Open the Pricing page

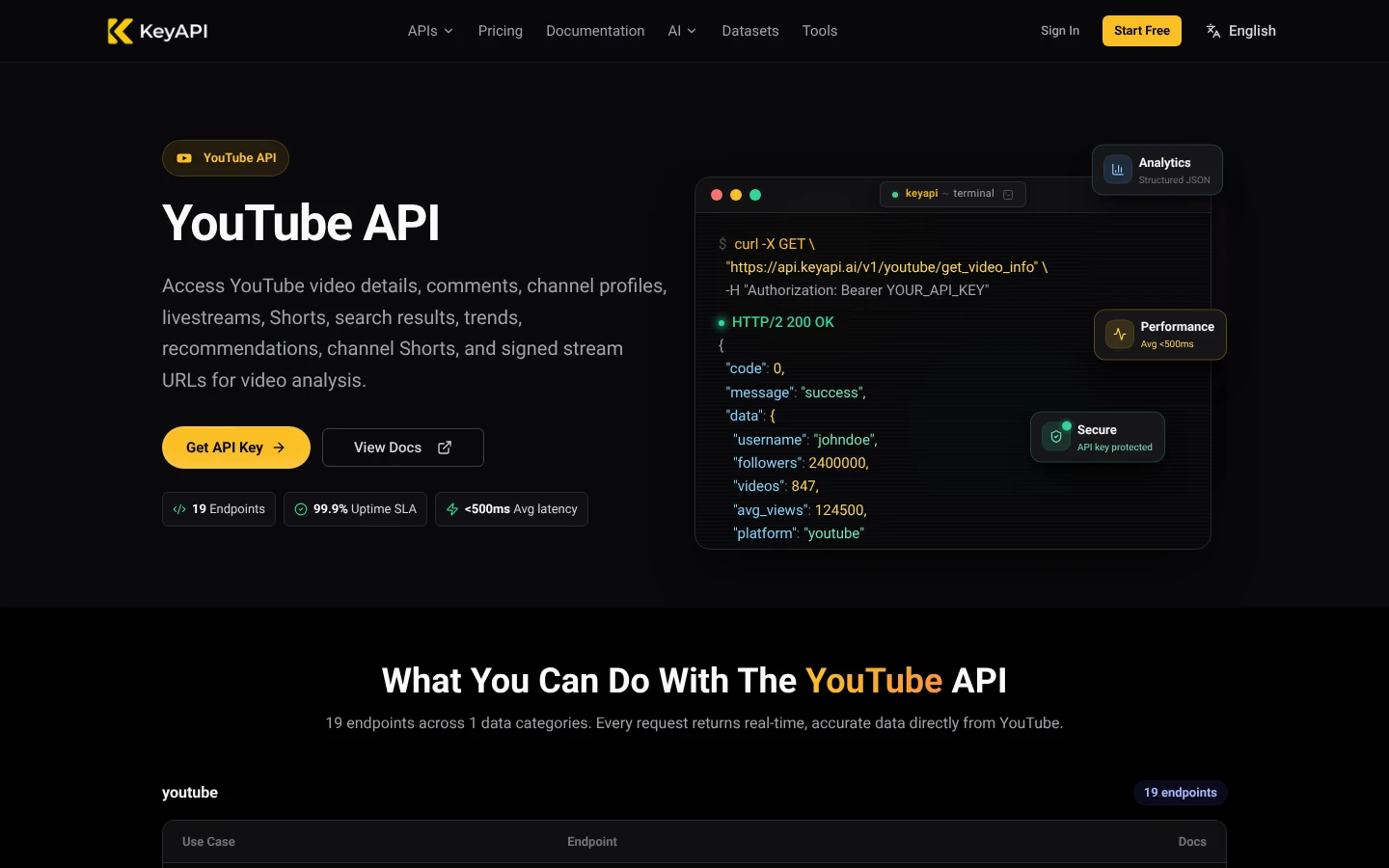click(x=501, y=31)
